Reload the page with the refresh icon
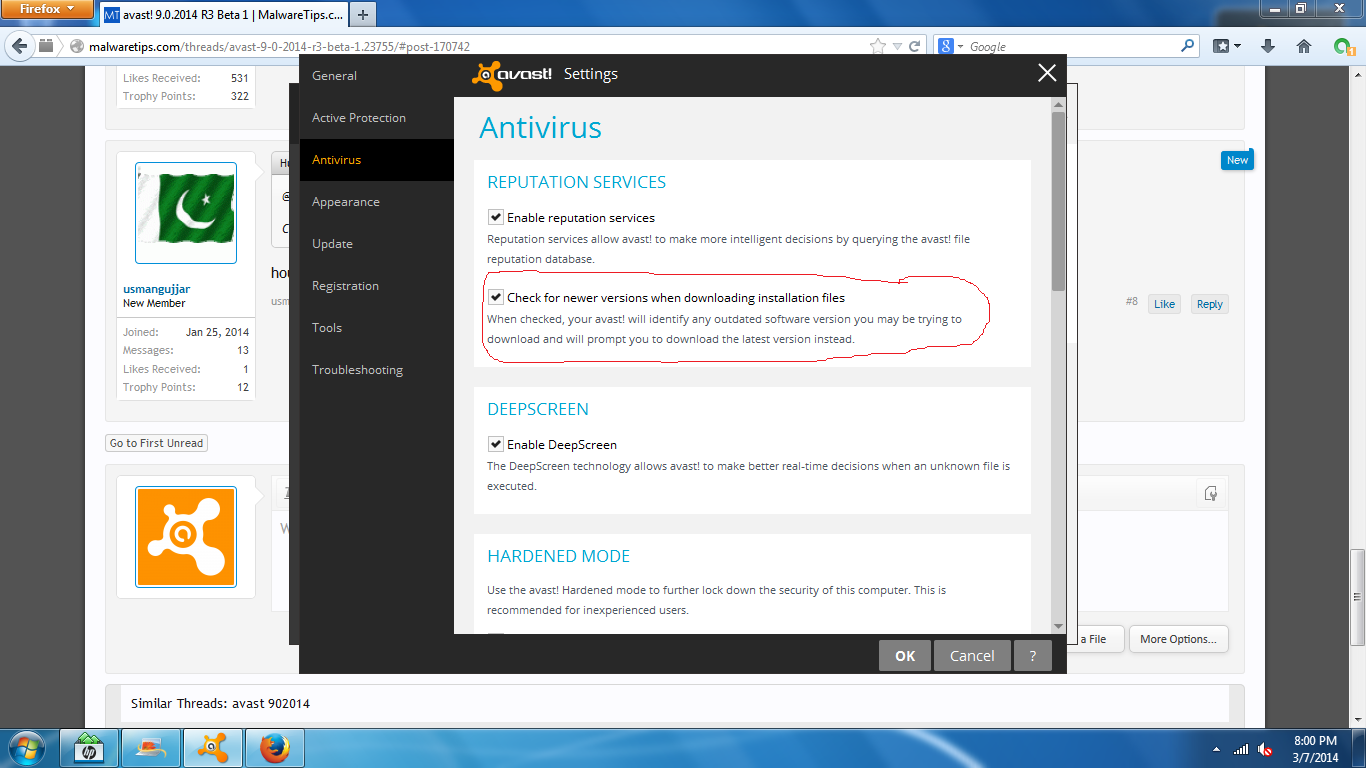The height and width of the screenshot is (768, 1366). point(914,46)
